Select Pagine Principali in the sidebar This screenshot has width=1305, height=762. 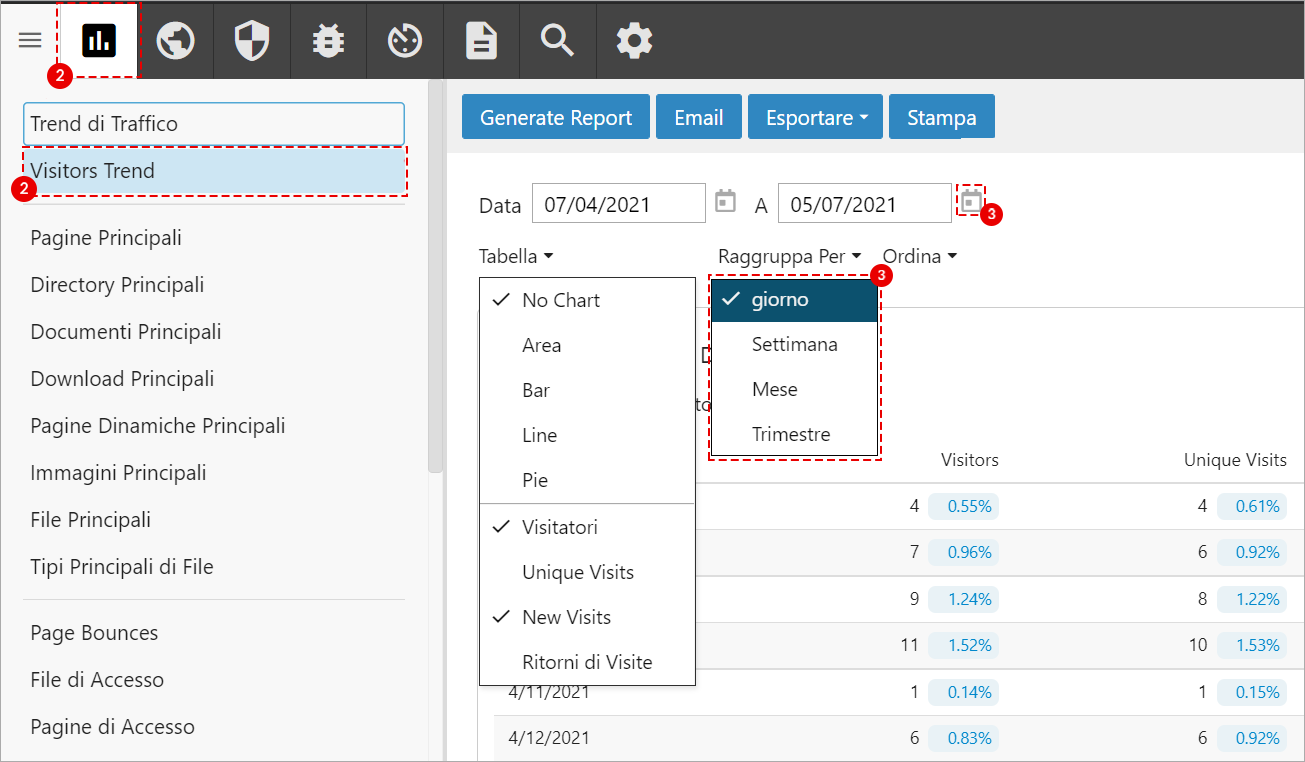pos(105,238)
